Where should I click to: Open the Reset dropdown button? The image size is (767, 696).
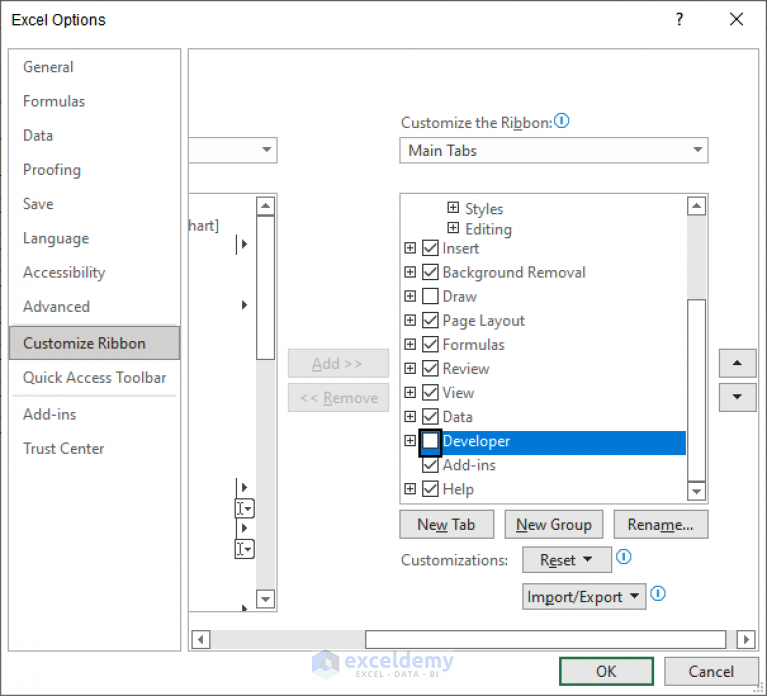(x=567, y=560)
